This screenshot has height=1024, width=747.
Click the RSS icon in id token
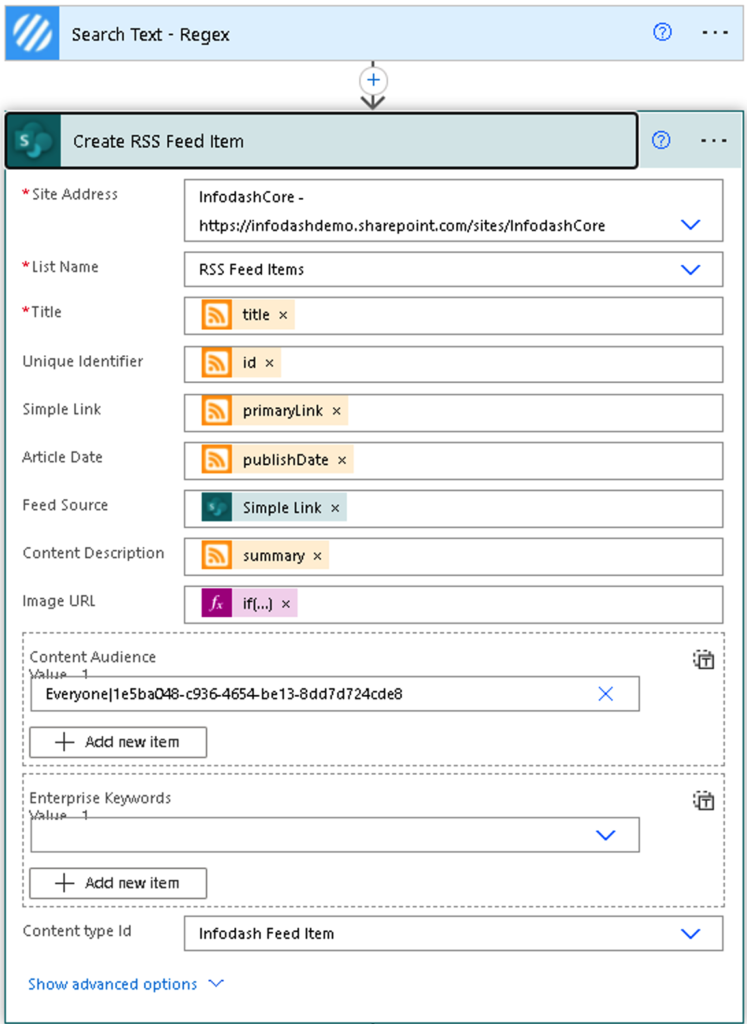click(217, 362)
